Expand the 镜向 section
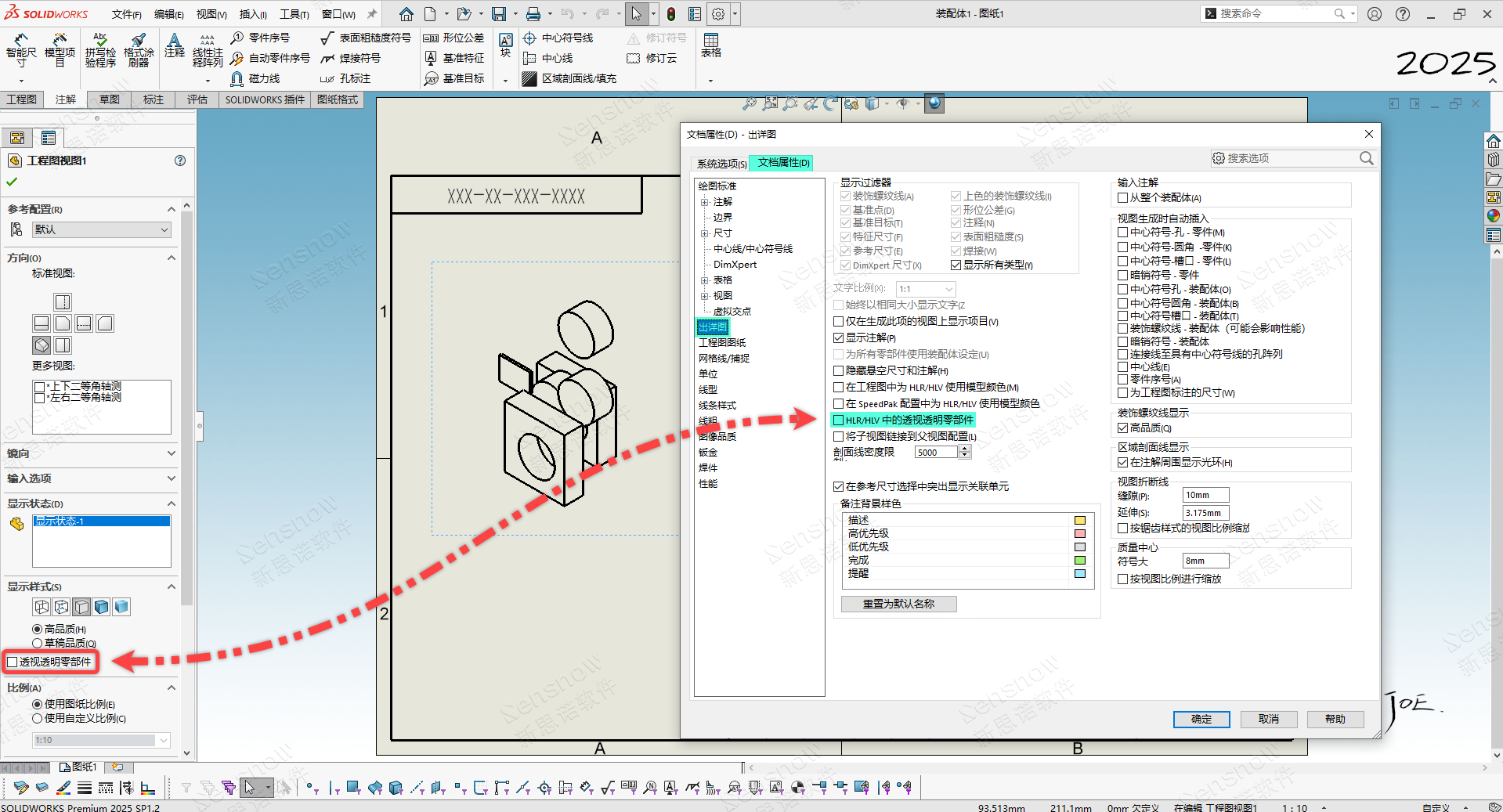Screen dimensions: 1503x812 tap(171, 453)
